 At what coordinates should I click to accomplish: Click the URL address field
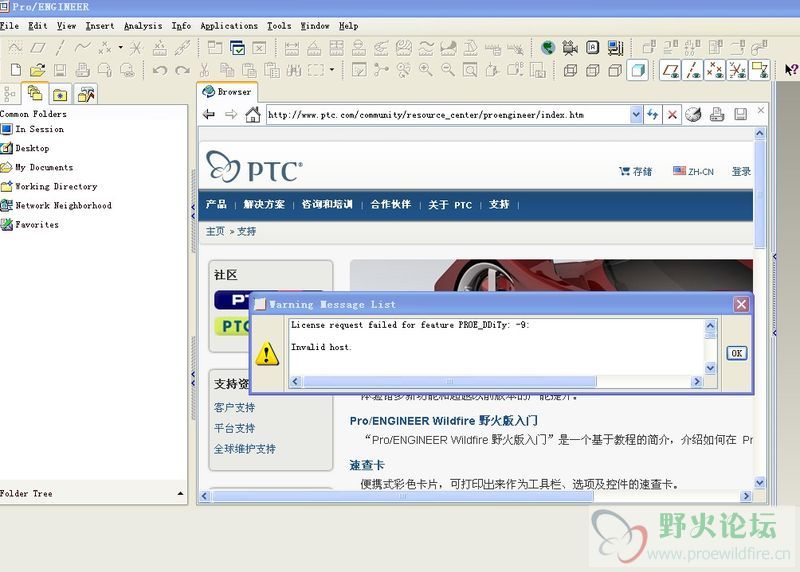point(448,115)
